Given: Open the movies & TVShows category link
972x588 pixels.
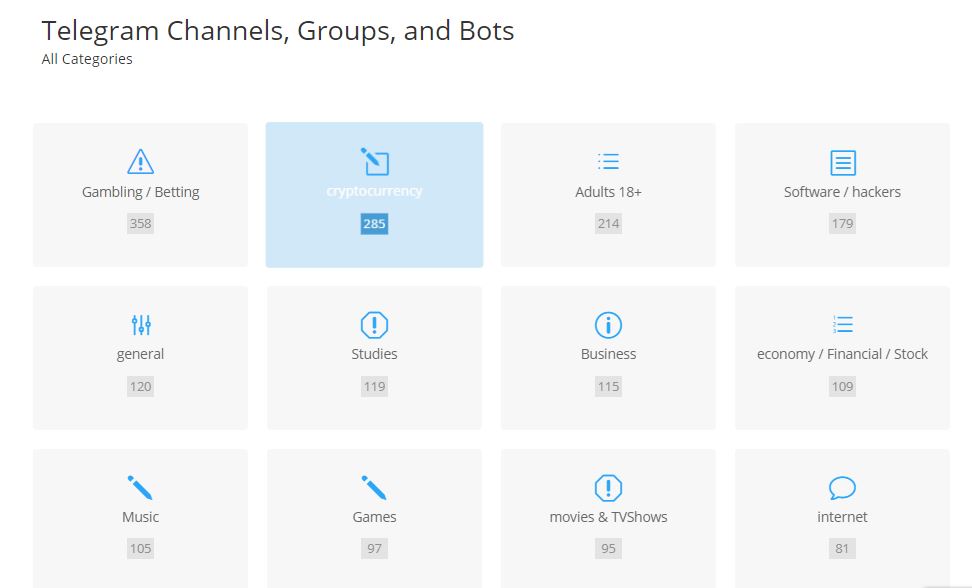Looking at the screenshot, I should click(608, 517).
